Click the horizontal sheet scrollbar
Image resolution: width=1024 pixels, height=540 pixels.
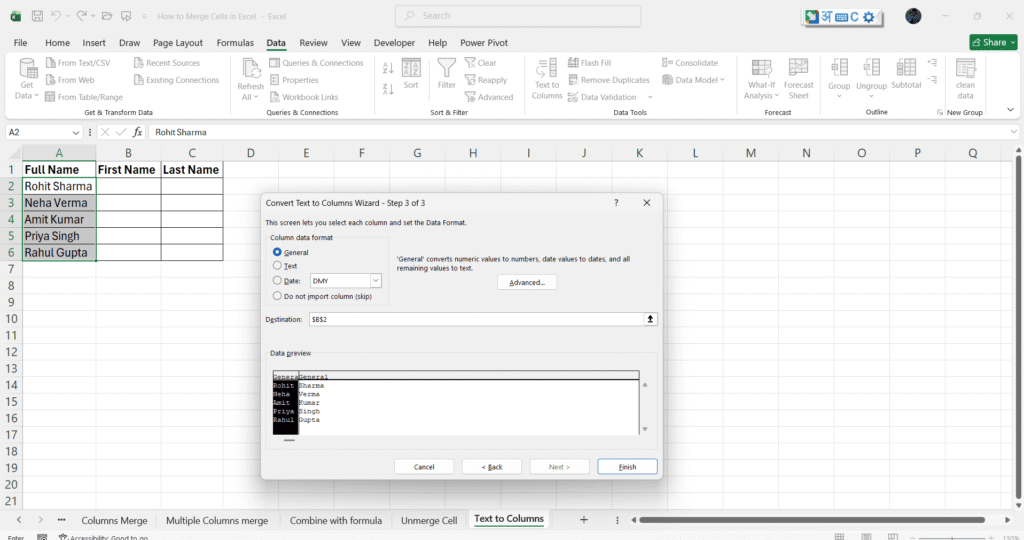pos(812,520)
